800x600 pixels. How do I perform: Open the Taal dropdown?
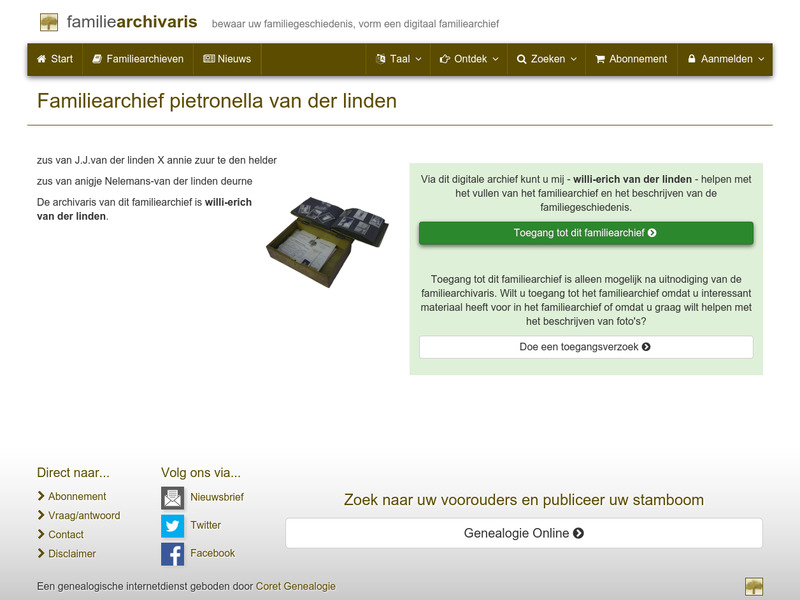coord(396,59)
